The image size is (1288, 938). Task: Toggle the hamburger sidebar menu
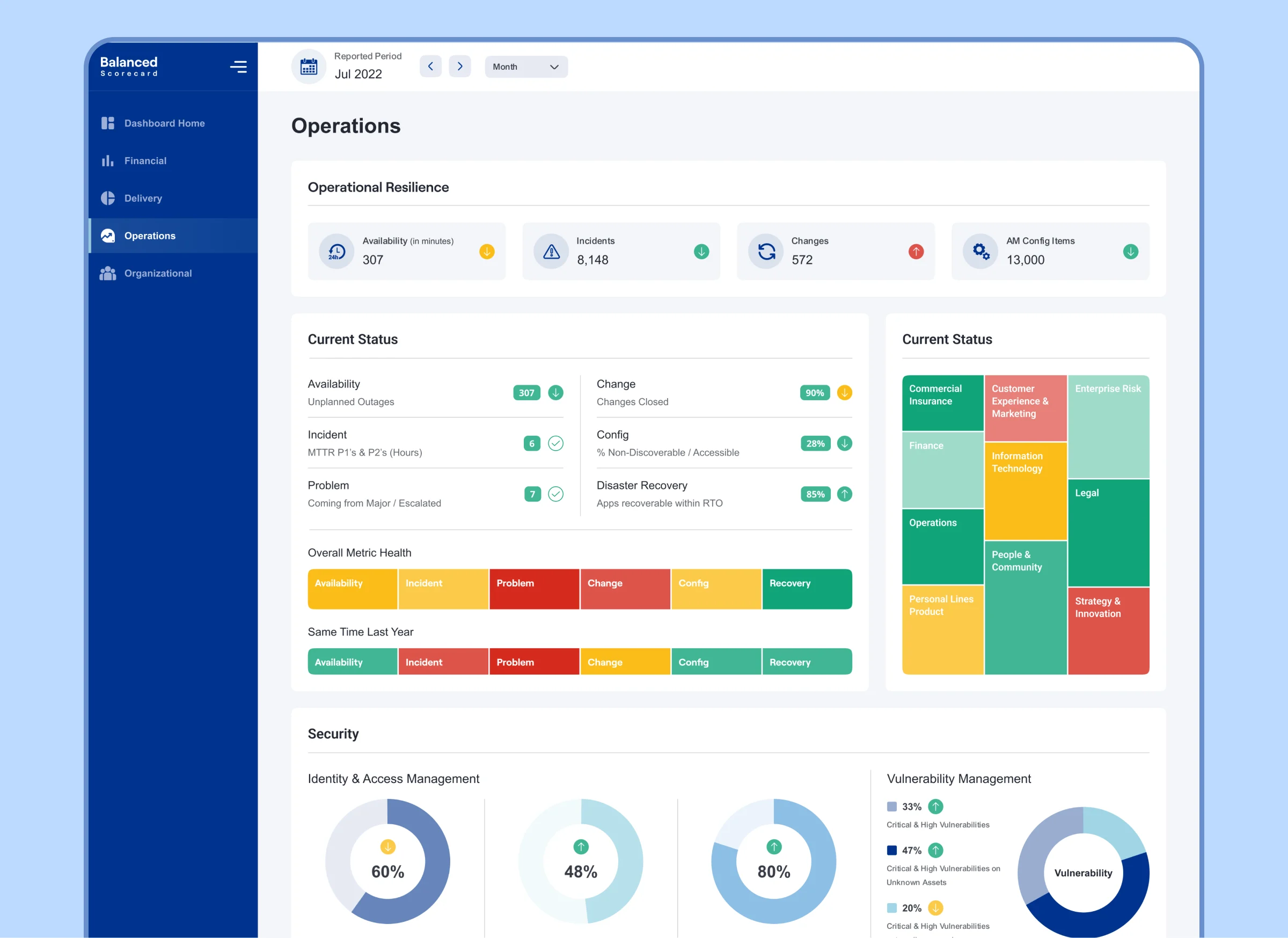coord(238,67)
